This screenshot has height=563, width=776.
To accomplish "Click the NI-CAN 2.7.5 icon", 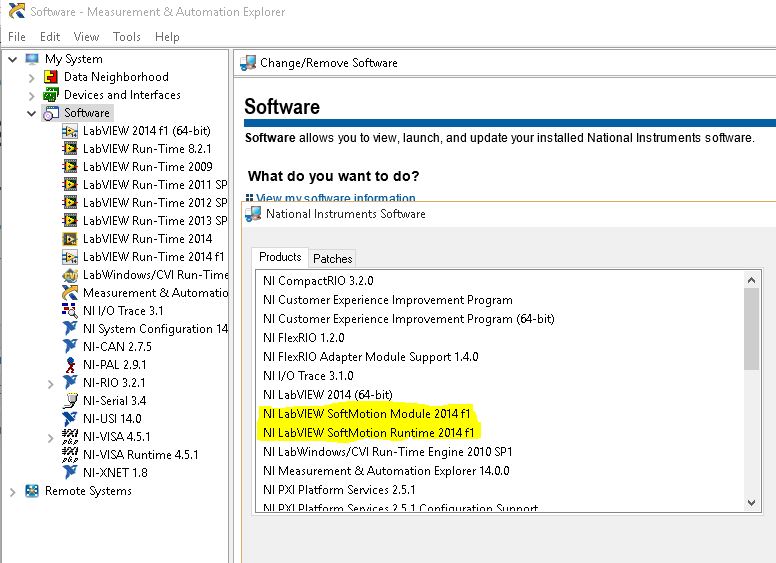I will (x=70, y=347).
